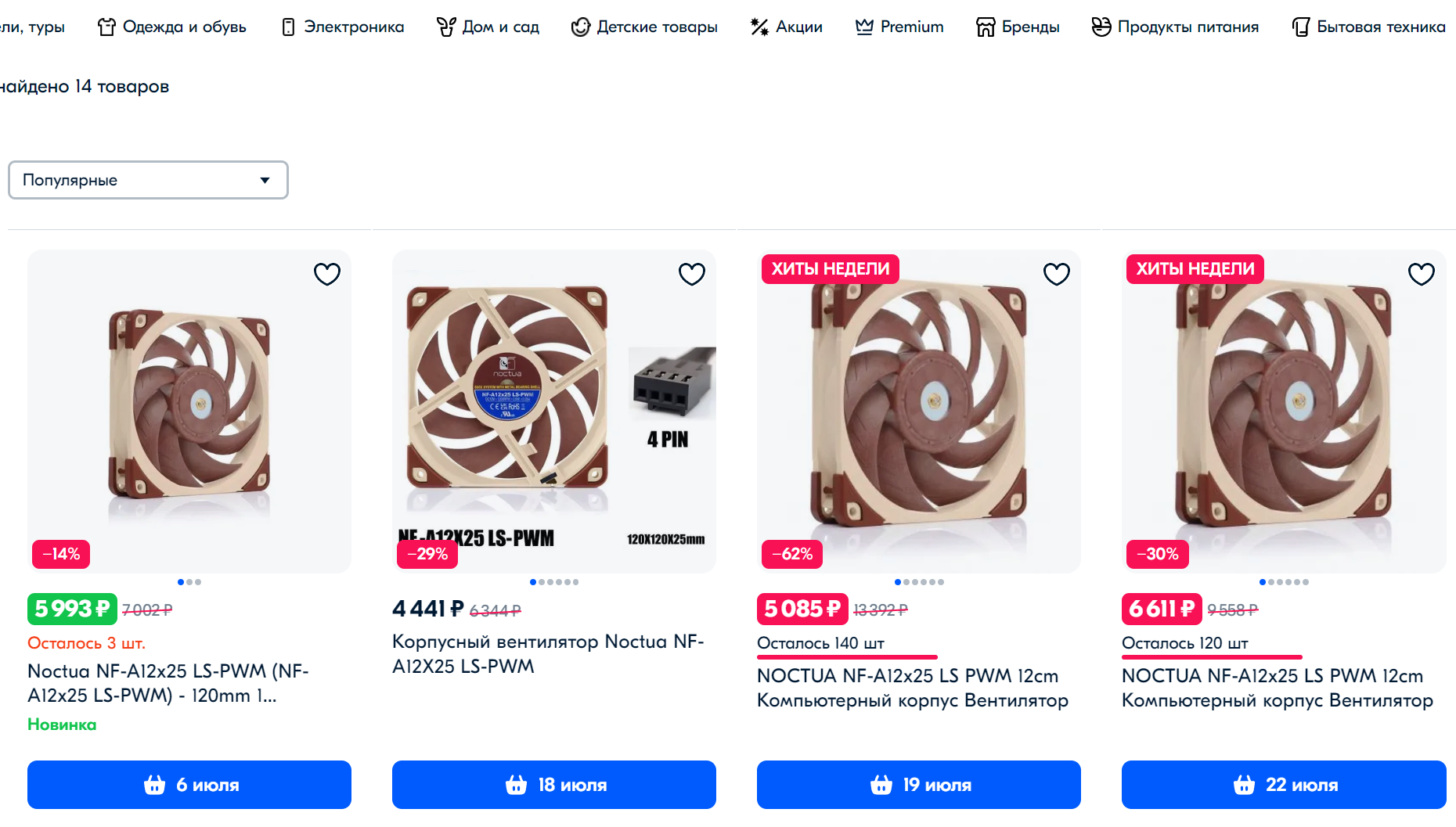Click the phone icon beside Электроника
Screen dimensions: 1456x827
[x=288, y=27]
